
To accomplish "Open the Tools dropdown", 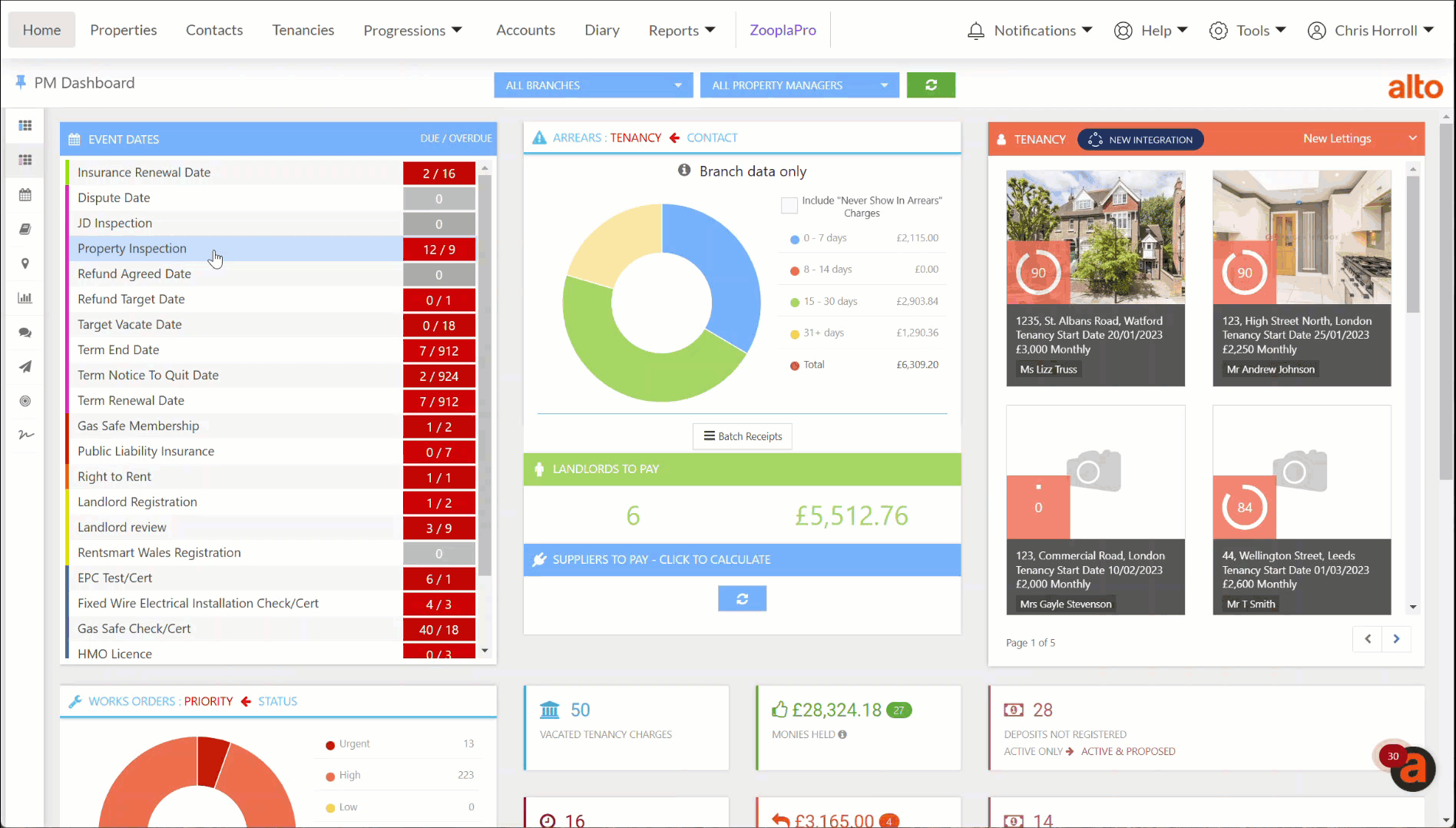I will (1247, 30).
